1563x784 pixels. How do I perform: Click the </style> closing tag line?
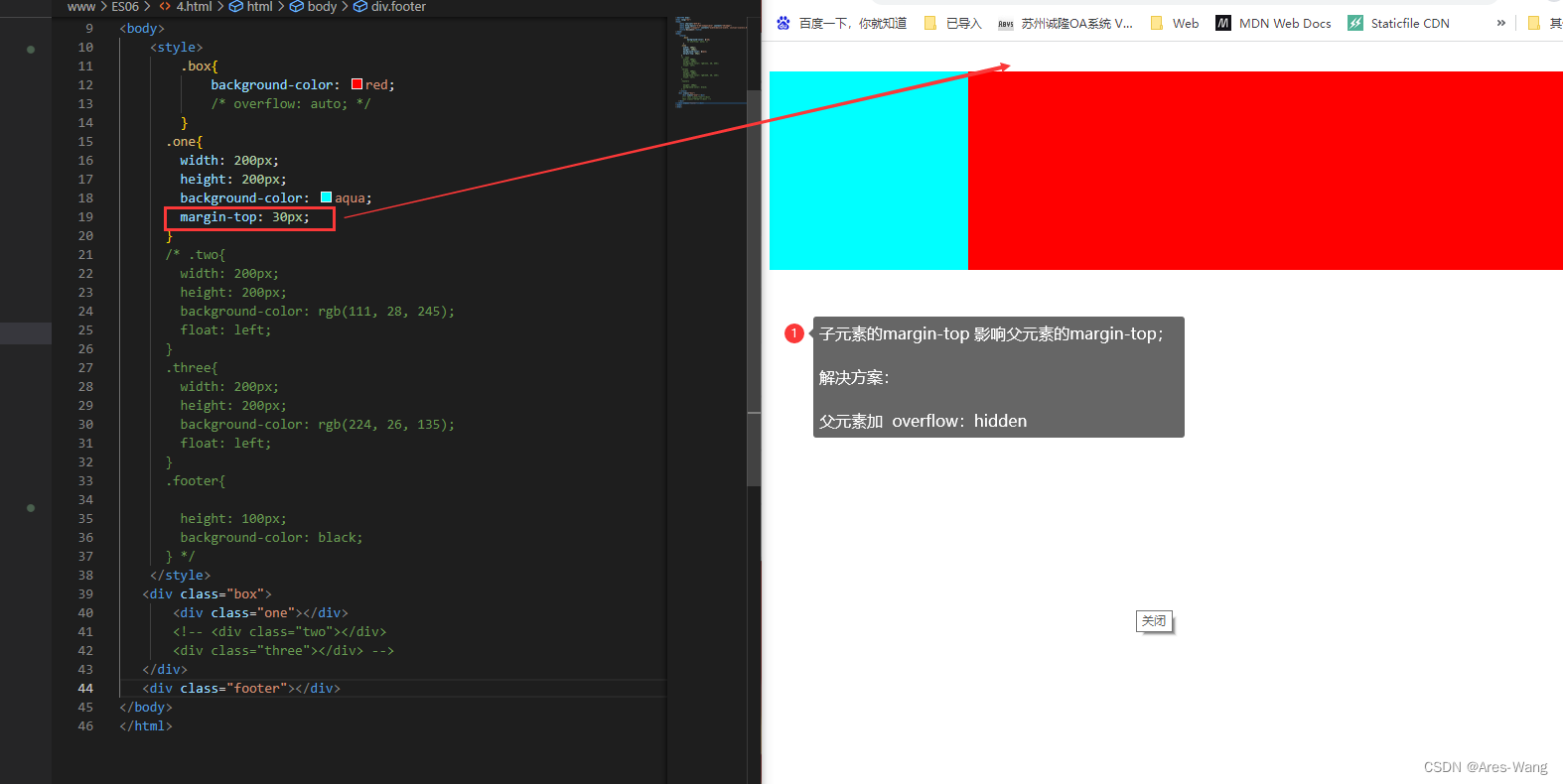point(180,575)
